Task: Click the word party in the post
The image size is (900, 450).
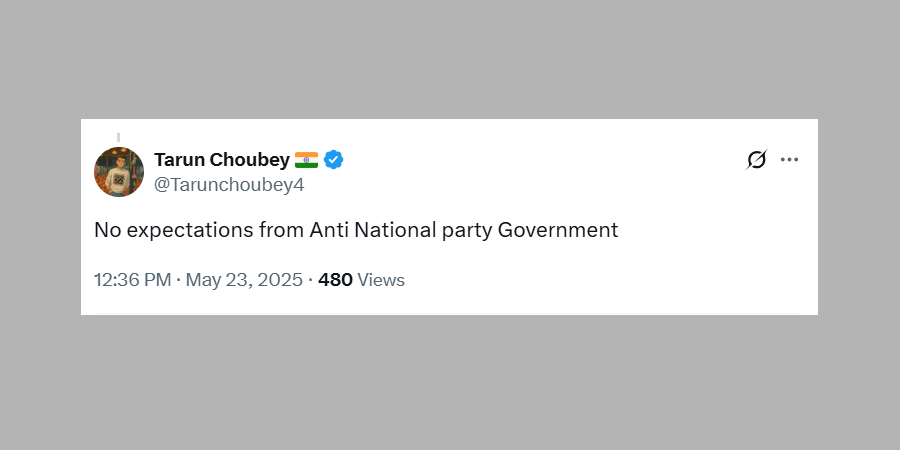Action: click(466, 230)
